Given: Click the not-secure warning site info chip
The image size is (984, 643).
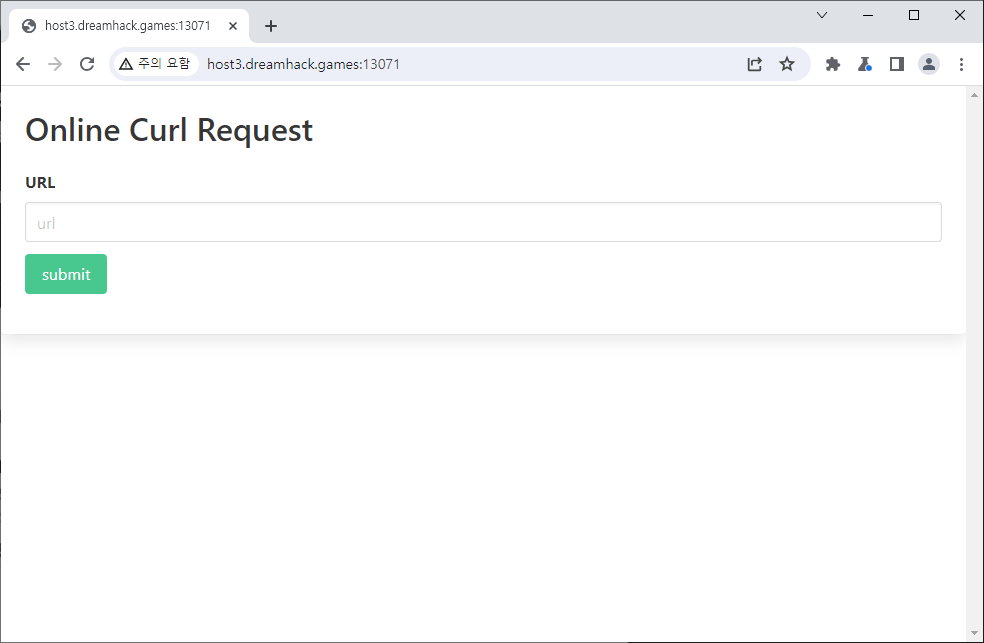Looking at the screenshot, I should [155, 64].
